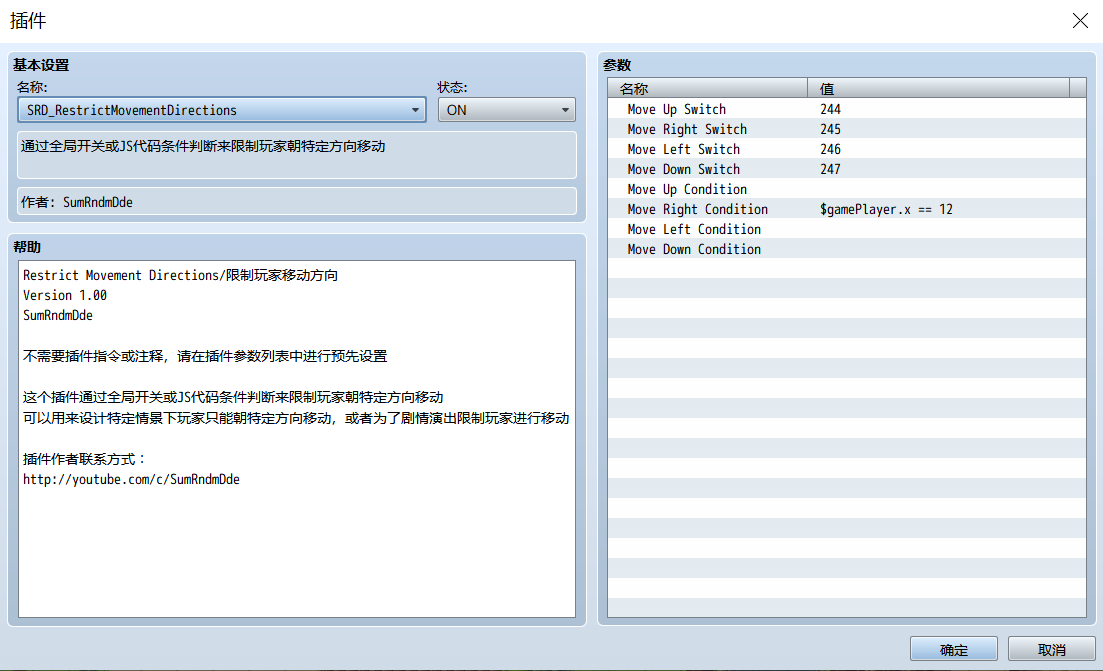Select the Move Down Switch parameter row
Image resolution: width=1103 pixels, height=671 pixels.
coord(847,170)
